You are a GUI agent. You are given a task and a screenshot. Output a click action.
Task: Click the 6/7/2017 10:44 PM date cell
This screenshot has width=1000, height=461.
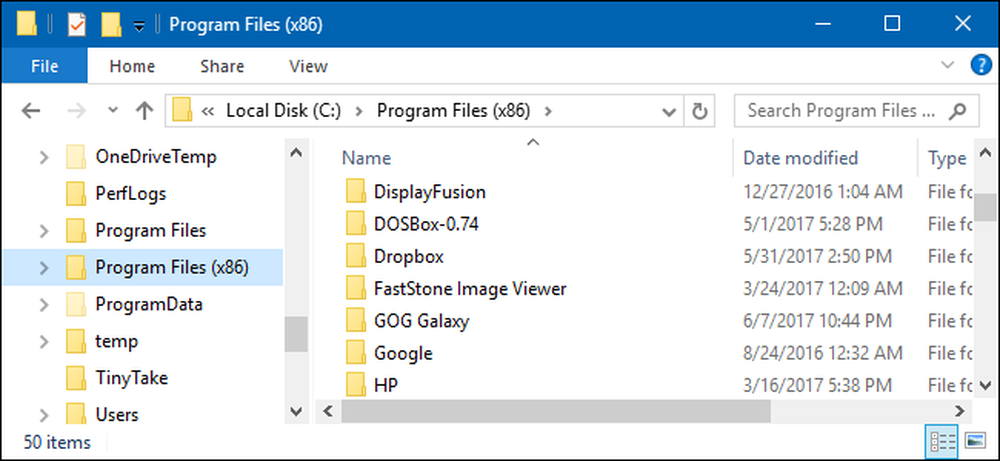818,321
